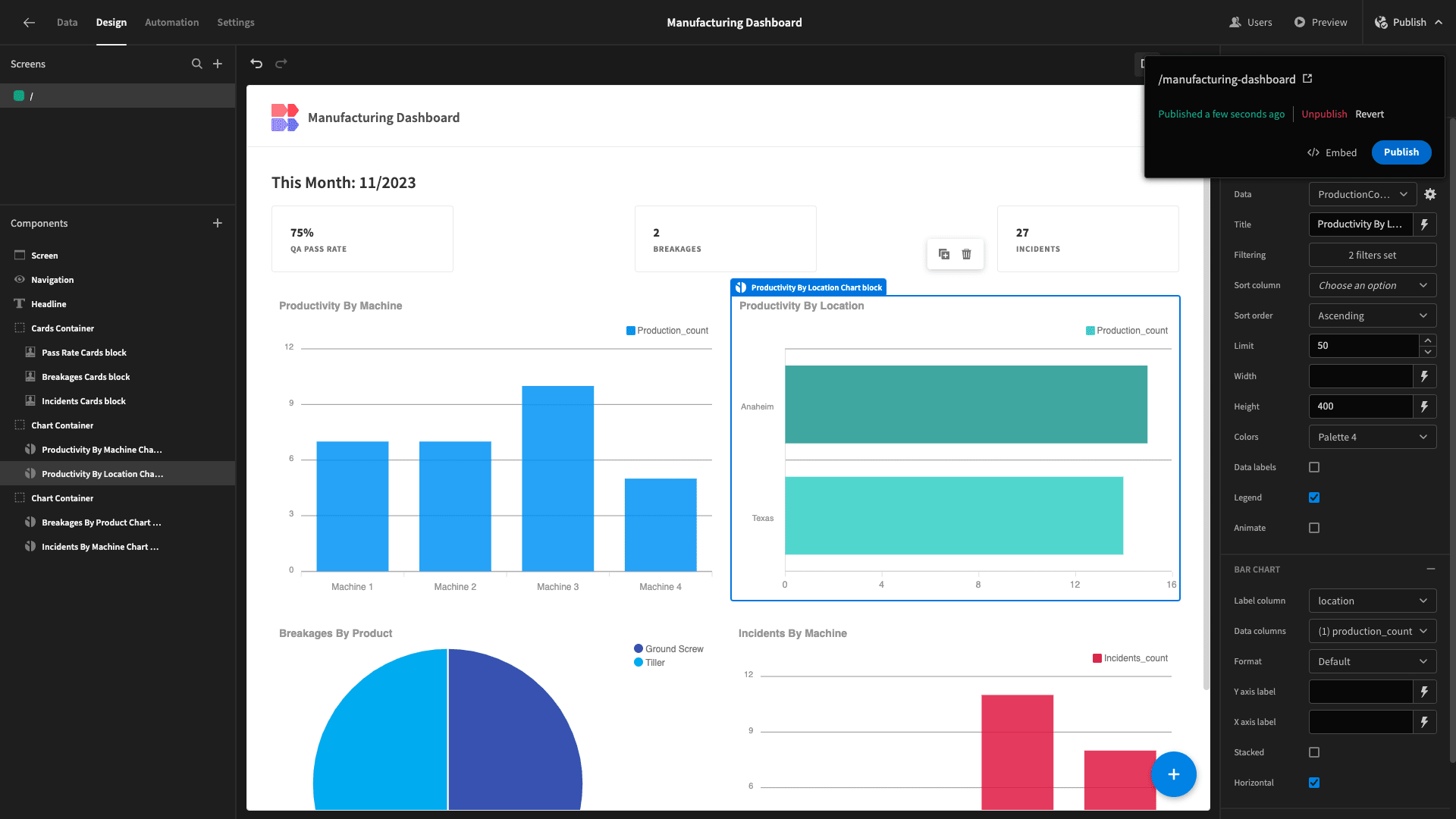Switch to the Data tab
The height and width of the screenshot is (819, 1456).
pyautogui.click(x=67, y=23)
